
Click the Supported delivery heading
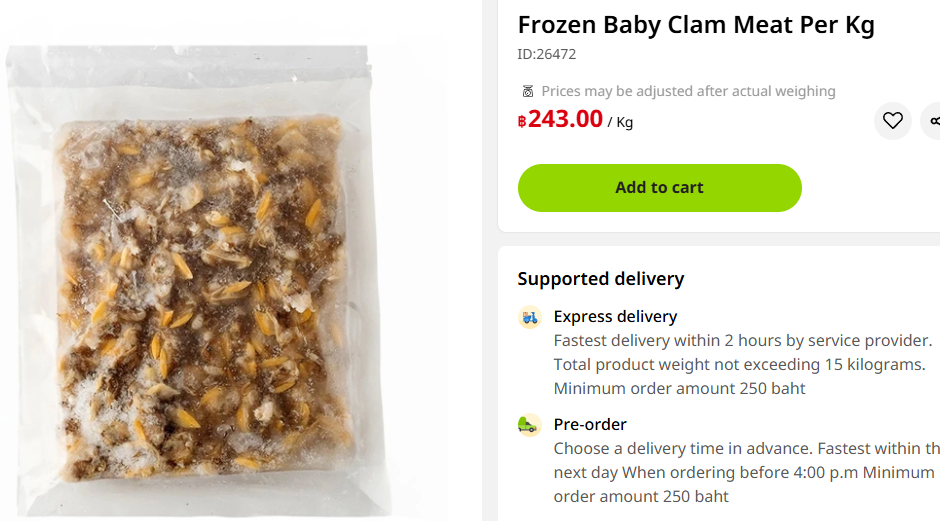(600, 279)
